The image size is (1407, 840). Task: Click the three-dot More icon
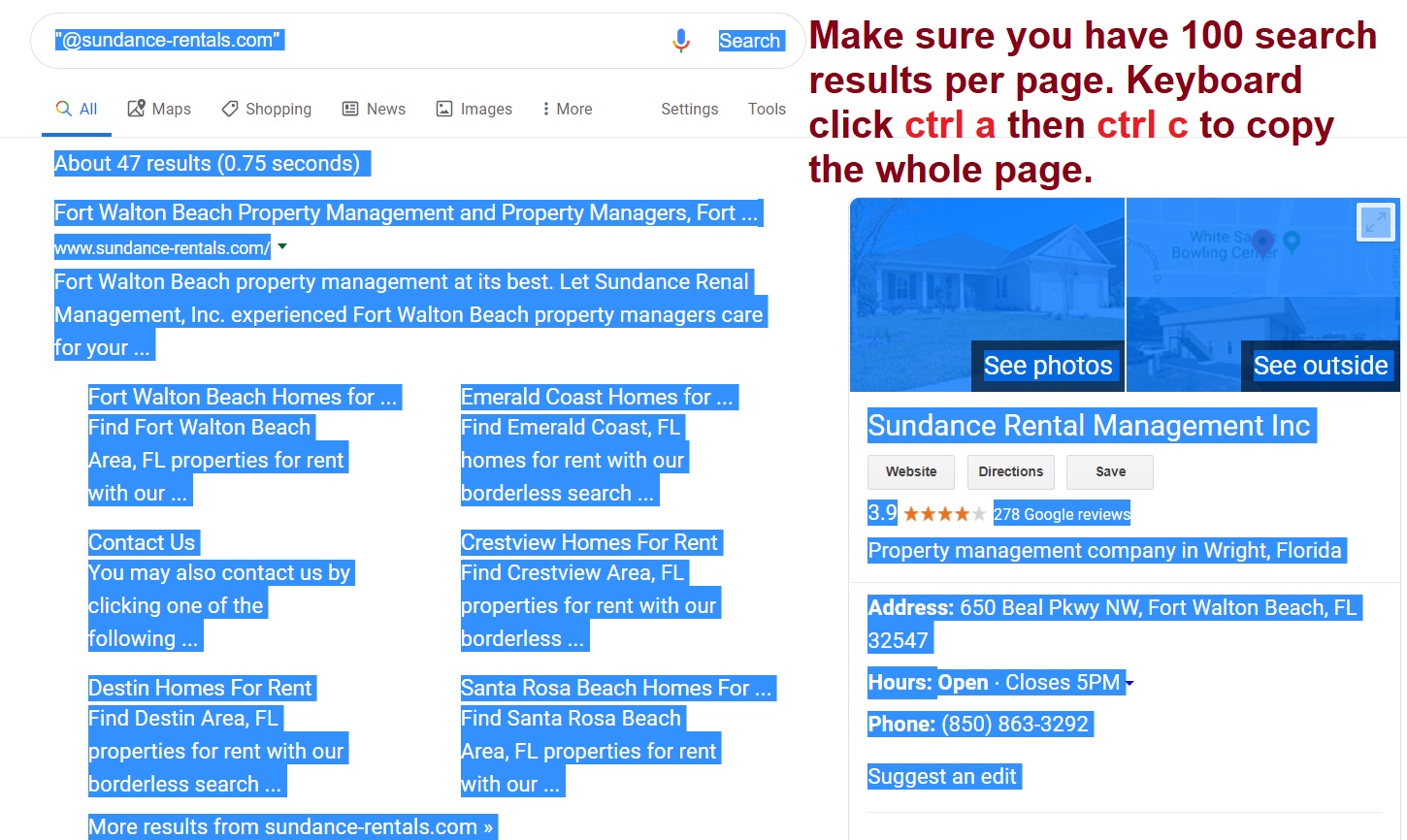point(546,109)
